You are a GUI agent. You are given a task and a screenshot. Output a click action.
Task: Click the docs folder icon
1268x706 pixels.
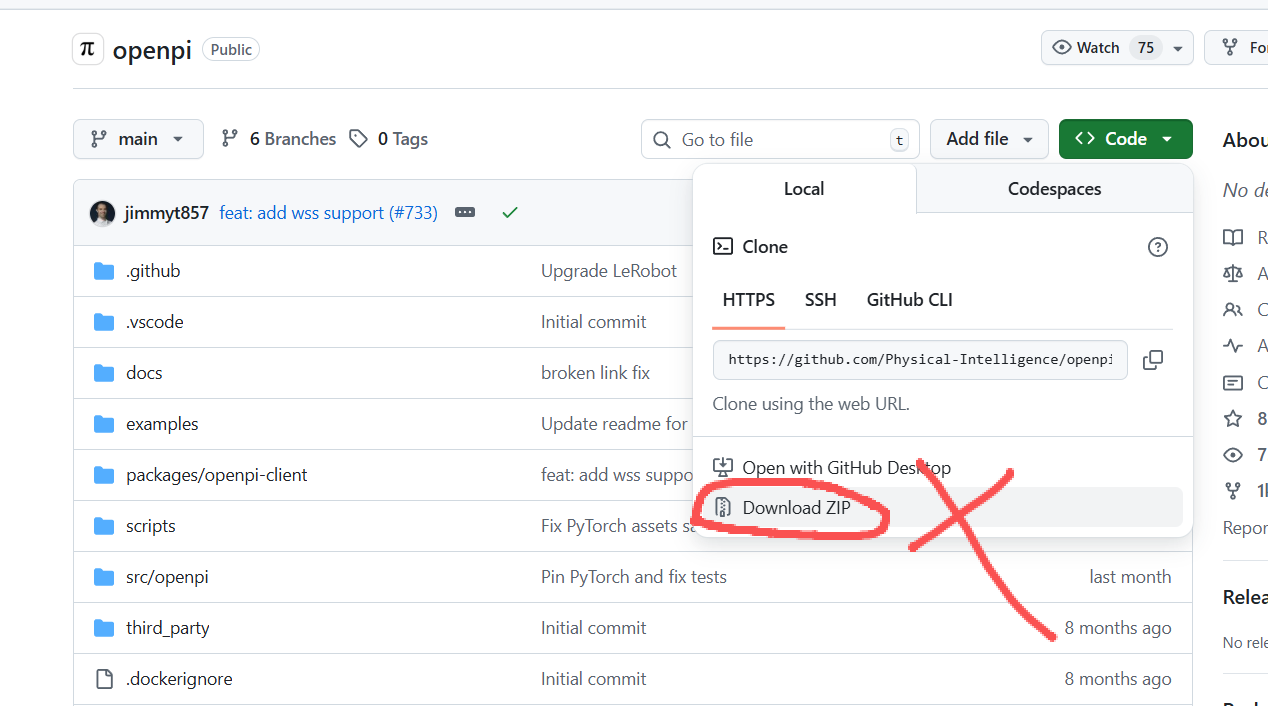point(104,373)
